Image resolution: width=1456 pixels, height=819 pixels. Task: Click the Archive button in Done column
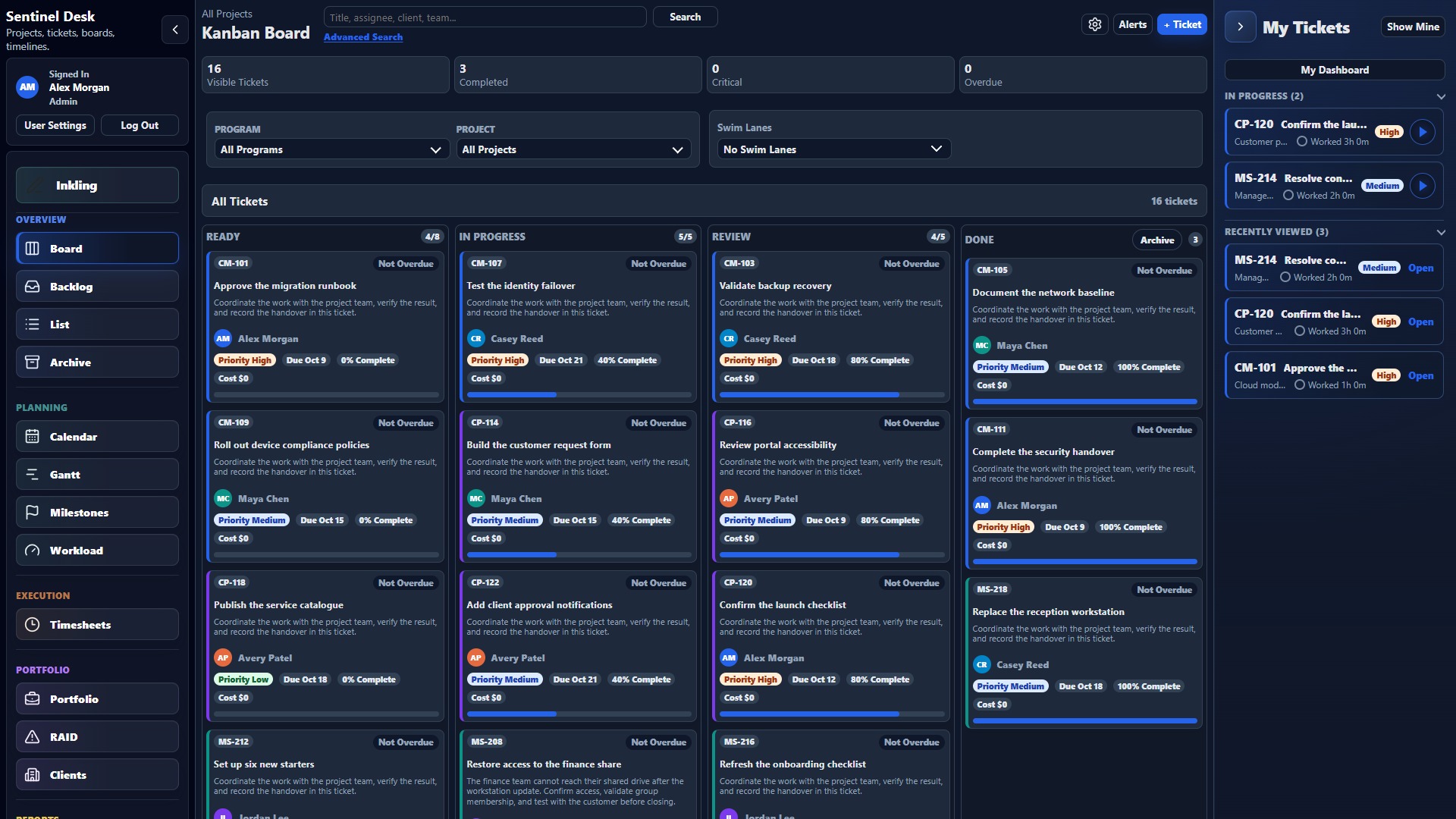pyautogui.click(x=1157, y=240)
